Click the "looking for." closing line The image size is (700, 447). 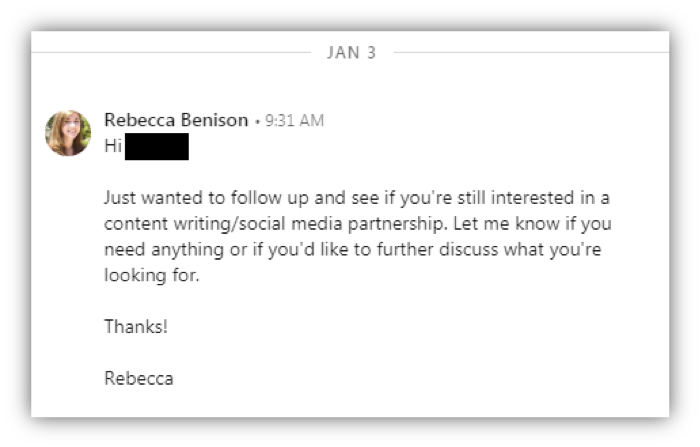coord(152,275)
